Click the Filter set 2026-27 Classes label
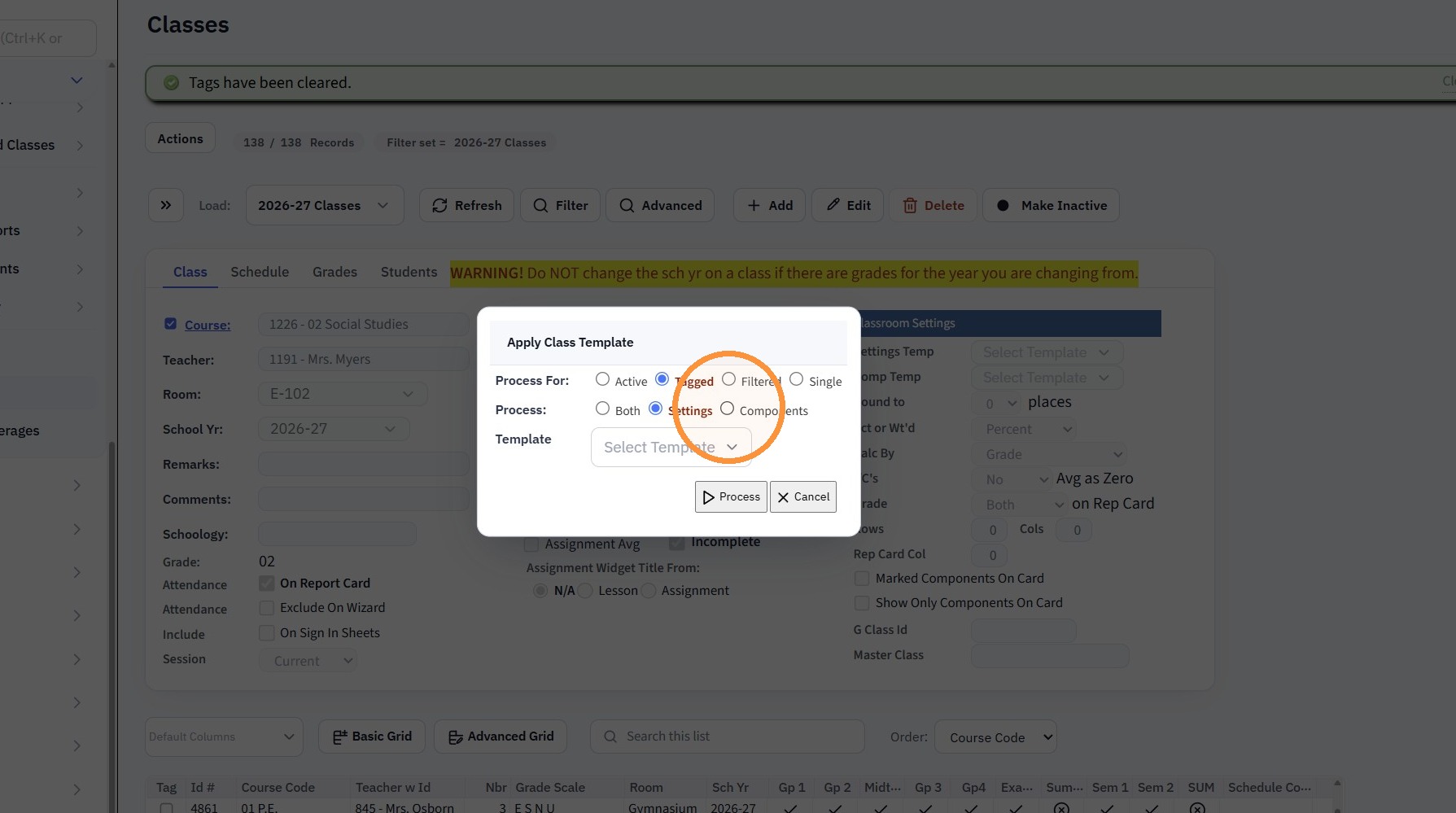1456x813 pixels. click(466, 142)
